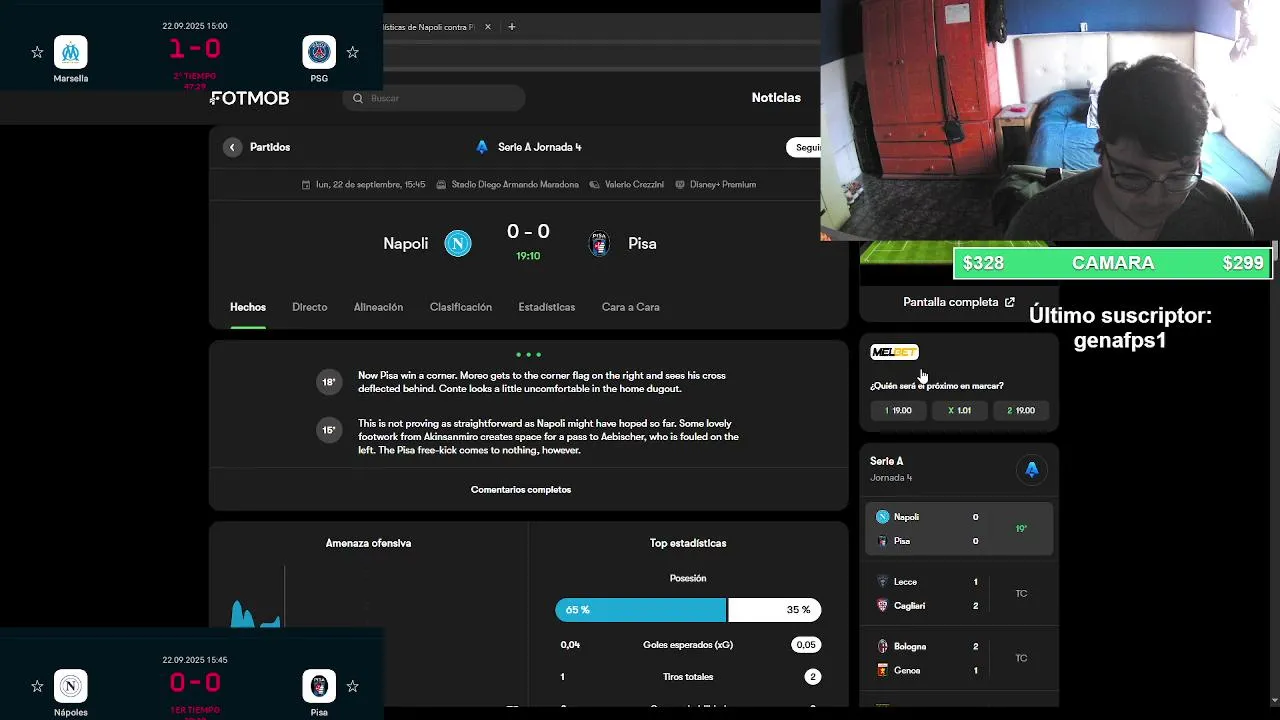Click the Top estadísticas heading
Viewport: 1280px width, 720px height.
[688, 543]
